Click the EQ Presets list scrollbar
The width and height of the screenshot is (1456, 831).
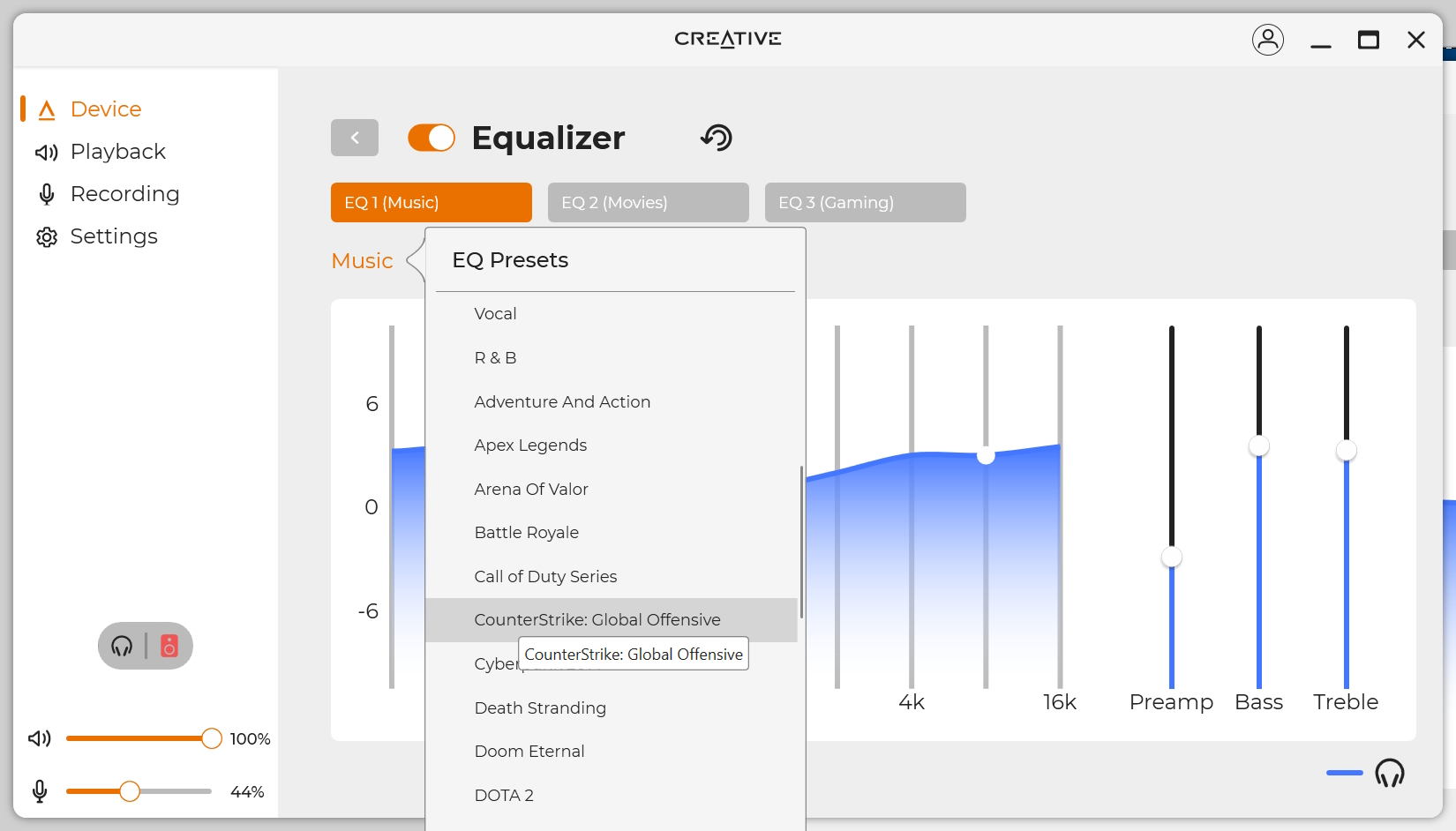pyautogui.click(x=801, y=543)
